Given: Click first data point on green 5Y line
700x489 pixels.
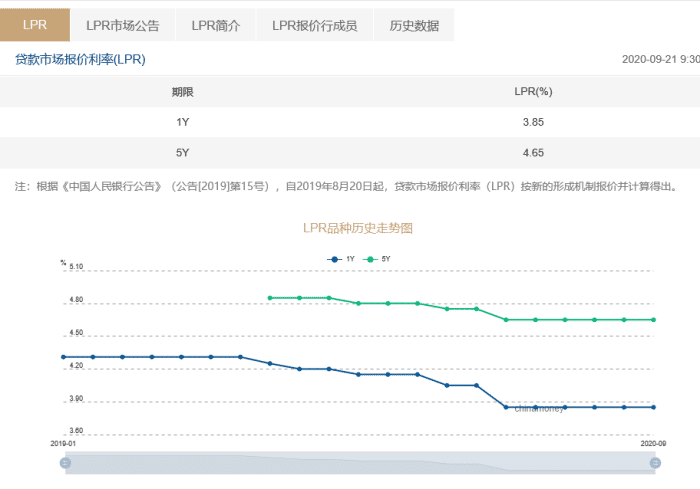Looking at the screenshot, I should [270, 298].
